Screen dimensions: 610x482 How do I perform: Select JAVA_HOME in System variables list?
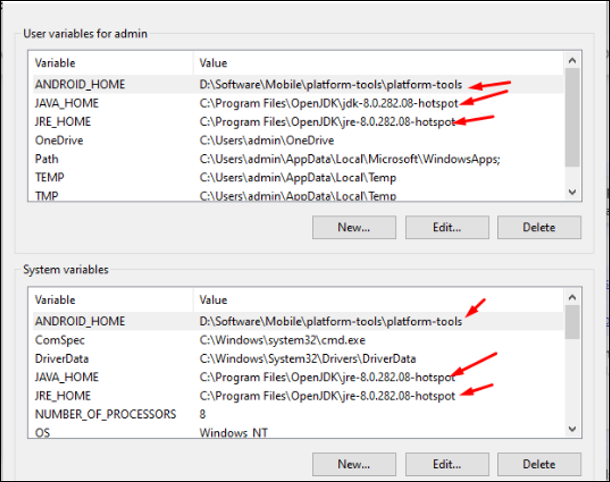click(298, 377)
